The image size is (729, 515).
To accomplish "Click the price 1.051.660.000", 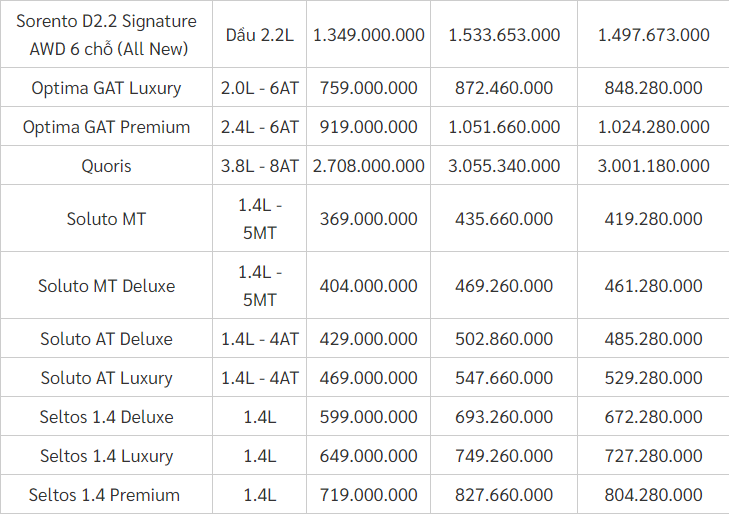I will coord(504,127).
